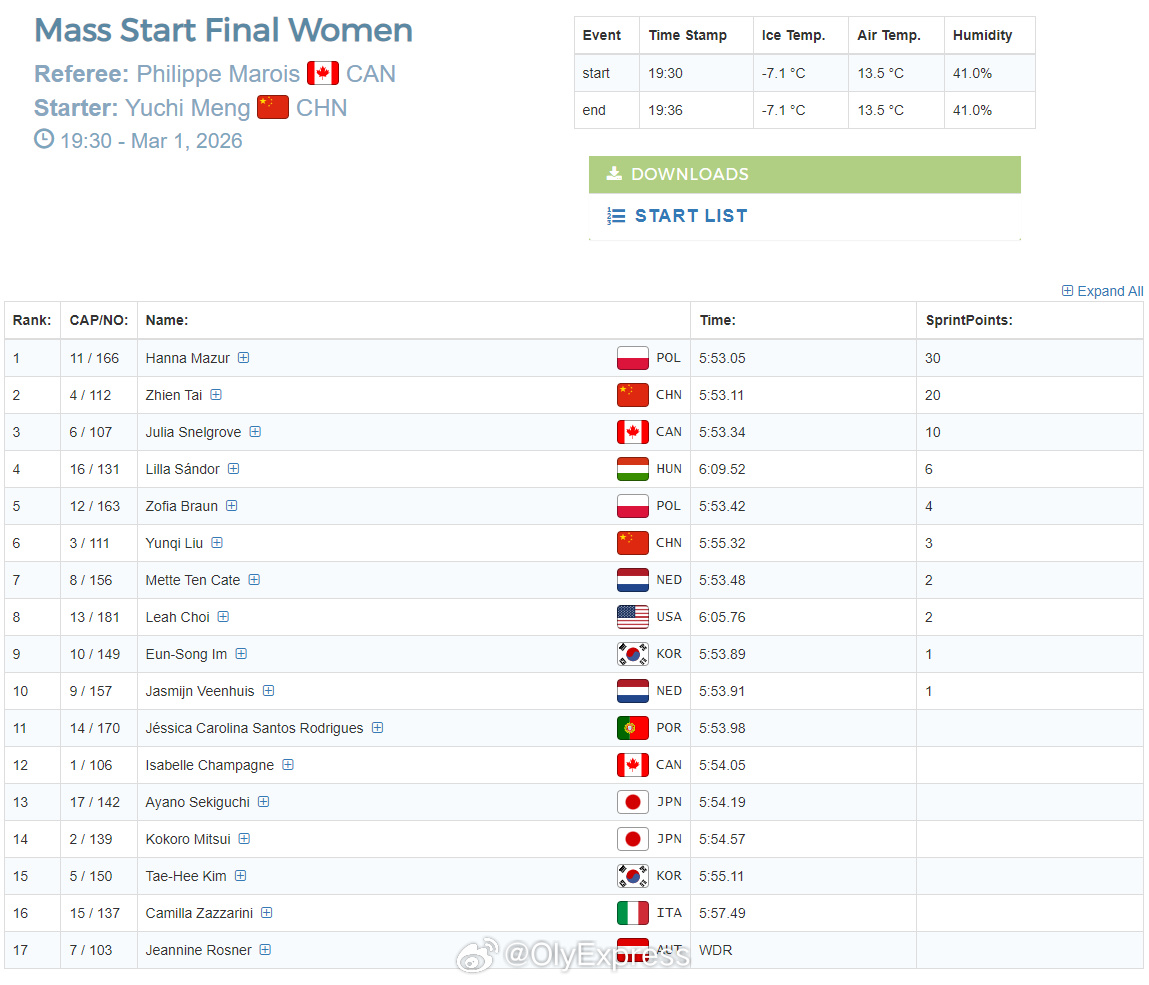Click the China flag next to starter Yuchi Meng
Screen dimensions: 1149x985
click(273, 107)
